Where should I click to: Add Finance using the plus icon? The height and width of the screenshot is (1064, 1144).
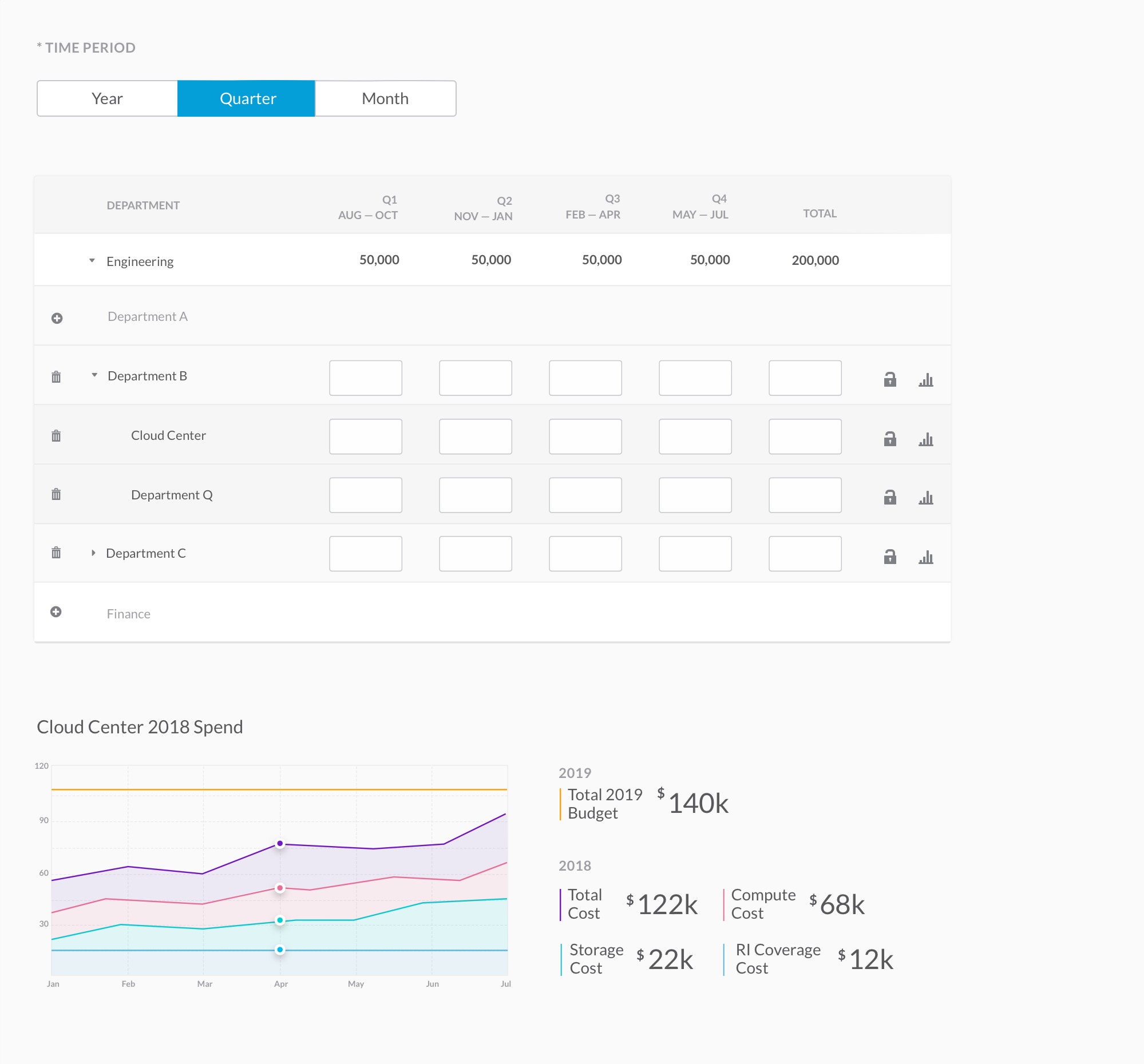(x=56, y=612)
